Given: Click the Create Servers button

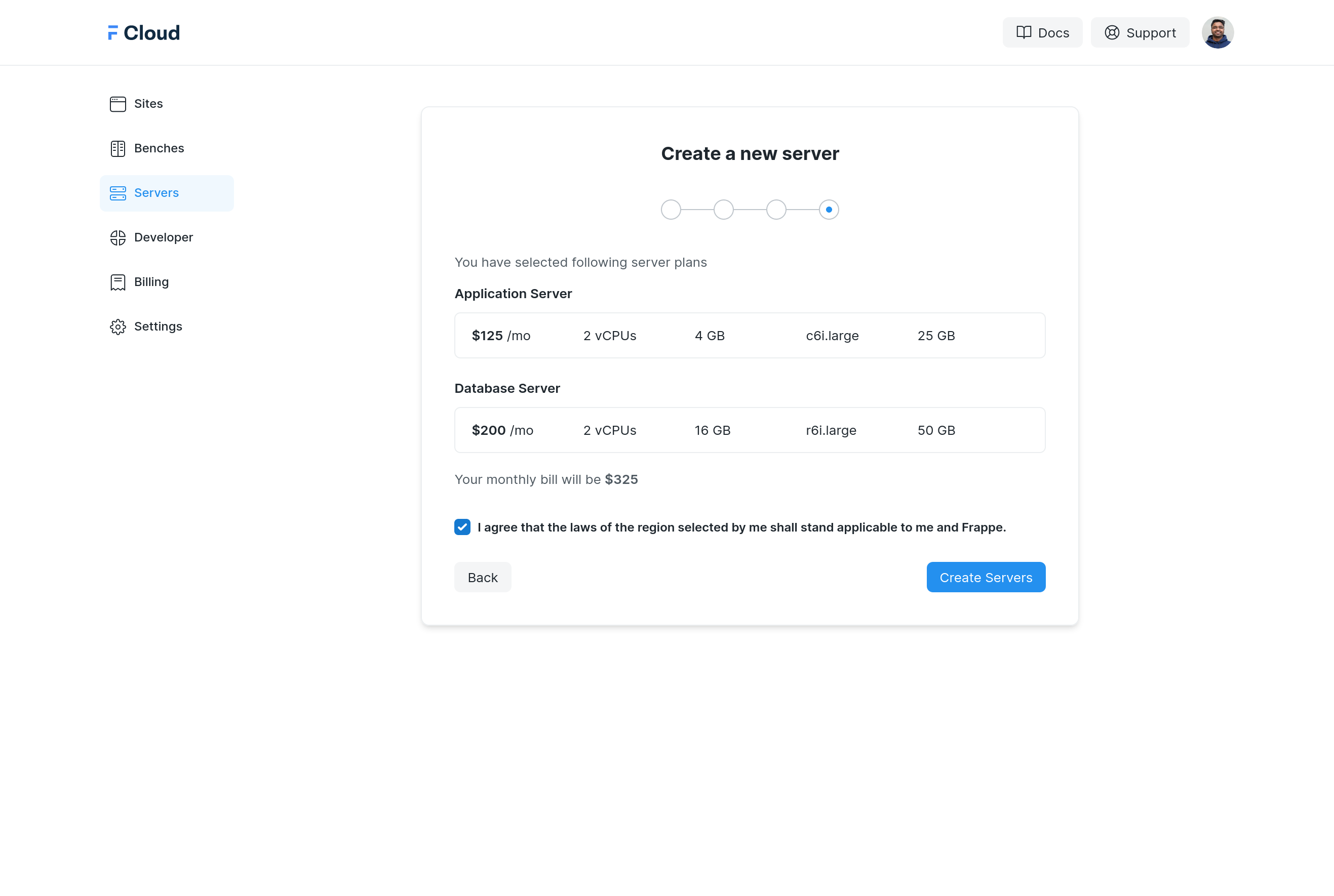Looking at the screenshot, I should tap(986, 577).
